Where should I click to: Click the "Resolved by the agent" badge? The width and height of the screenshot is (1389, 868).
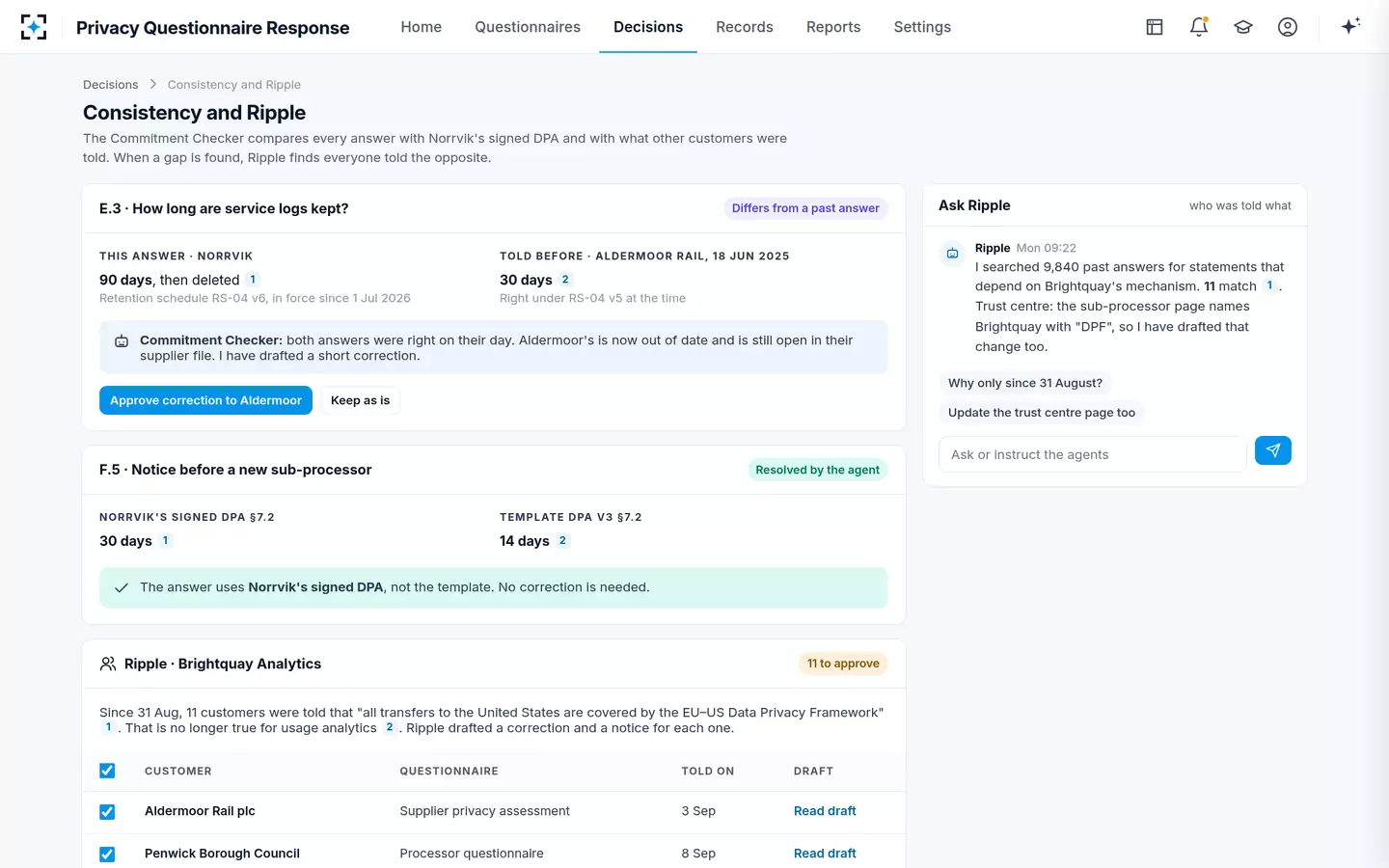[817, 470]
